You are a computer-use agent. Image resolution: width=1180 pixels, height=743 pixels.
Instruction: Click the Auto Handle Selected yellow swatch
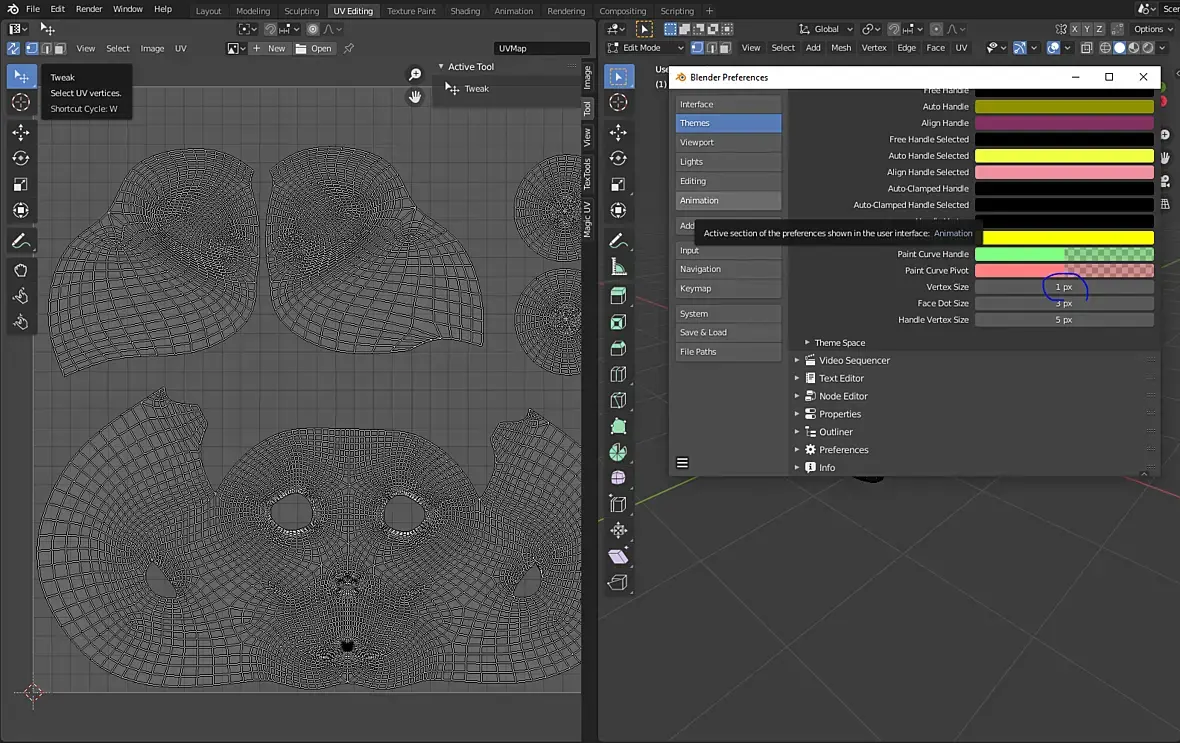point(1063,156)
